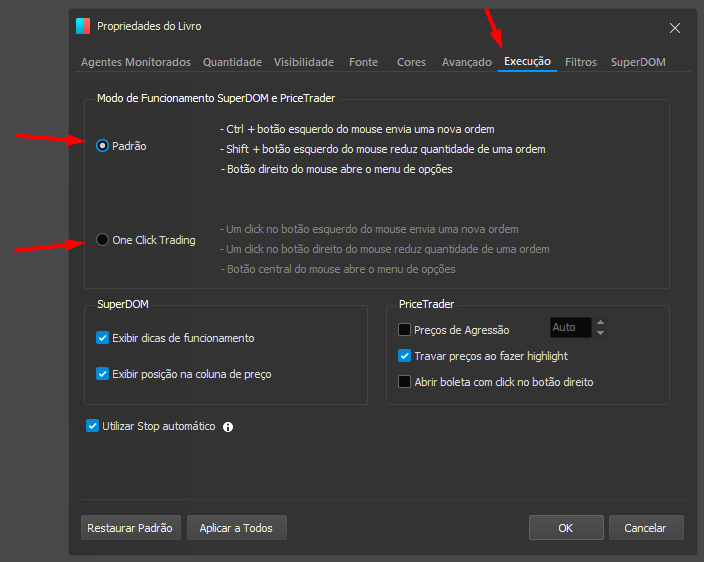Toggle Utilizar Stop automático checkbox
The image size is (704, 562).
click(92, 426)
